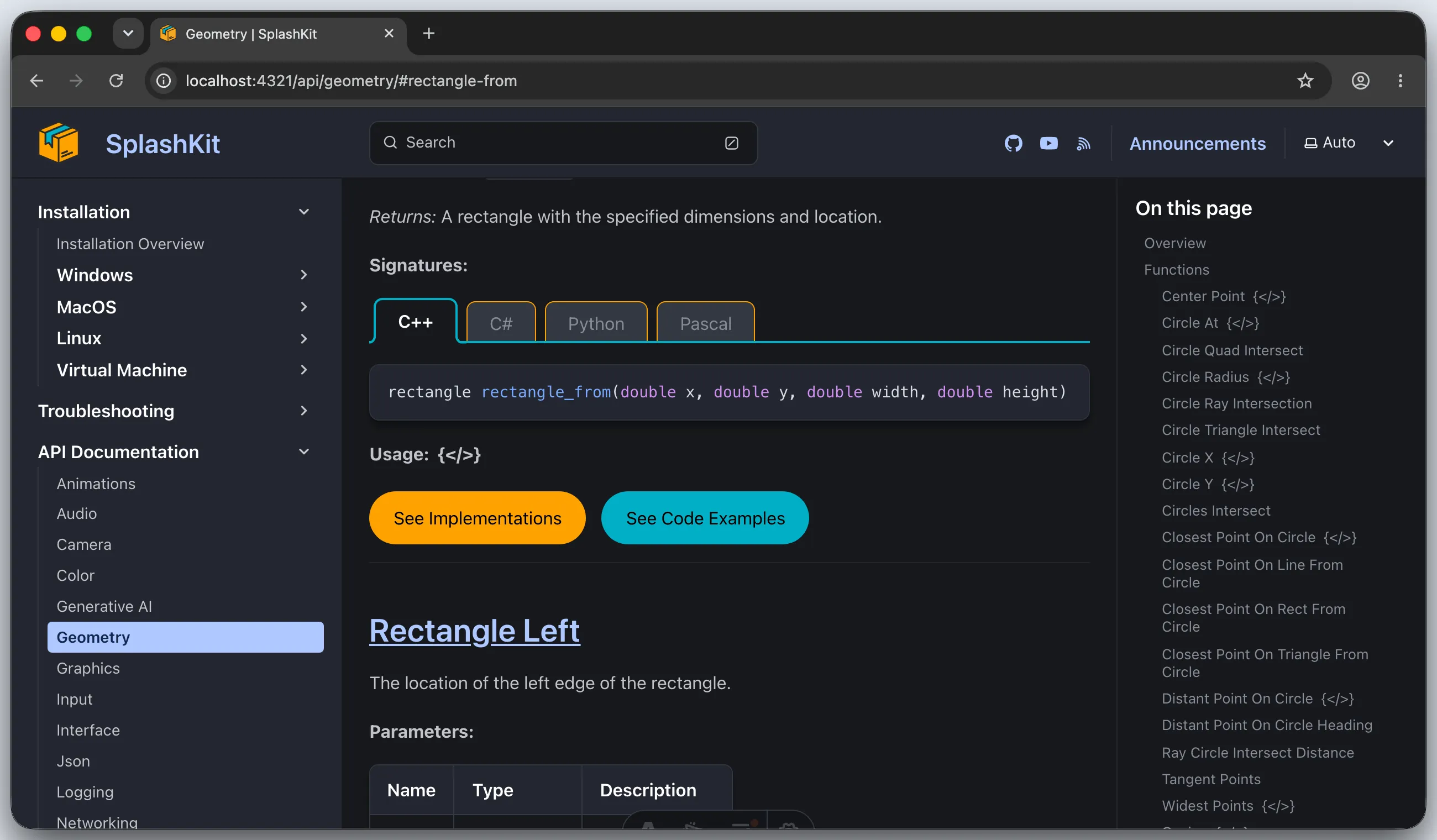Image resolution: width=1437 pixels, height=840 pixels.
Task: Jump to Closest Point On Circle entry
Action: point(1258,537)
